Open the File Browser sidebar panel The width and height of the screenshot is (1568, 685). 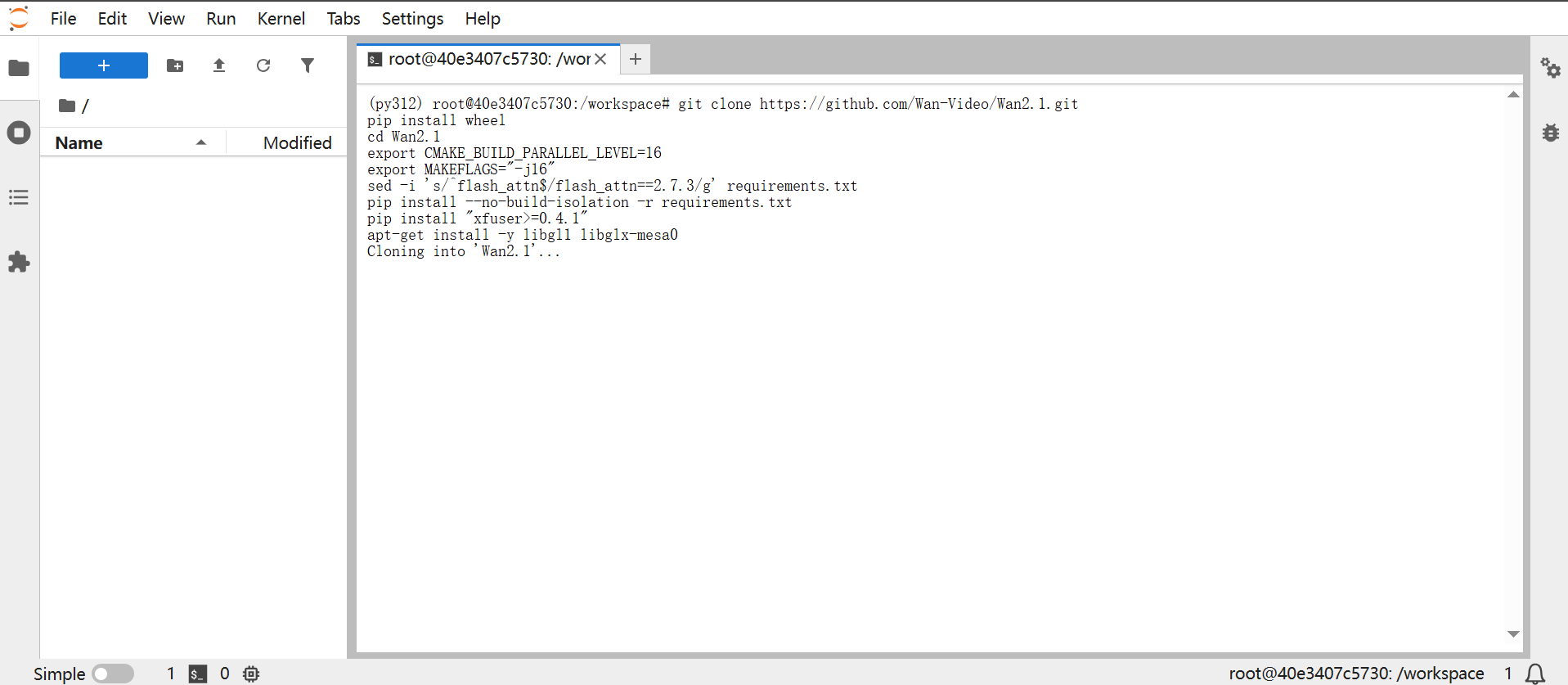coord(19,68)
